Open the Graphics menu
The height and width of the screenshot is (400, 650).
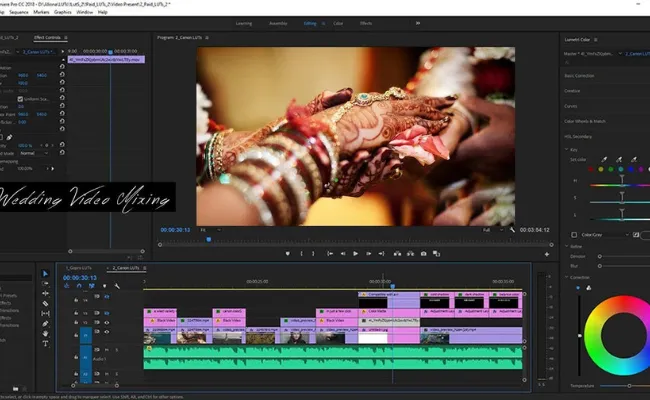coord(63,12)
